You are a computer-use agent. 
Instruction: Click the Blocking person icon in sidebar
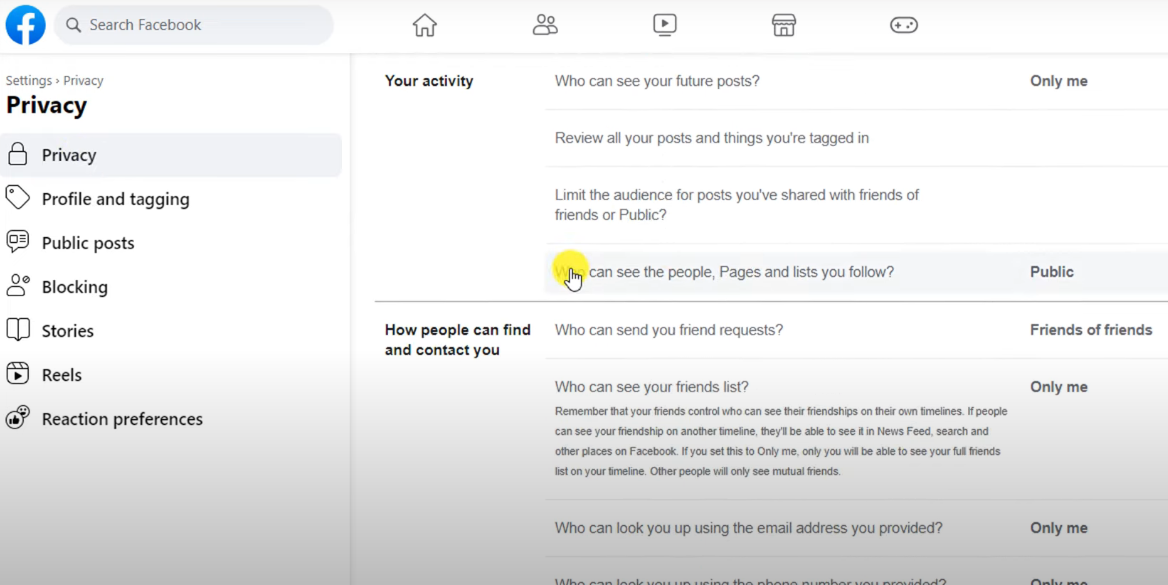(18, 286)
